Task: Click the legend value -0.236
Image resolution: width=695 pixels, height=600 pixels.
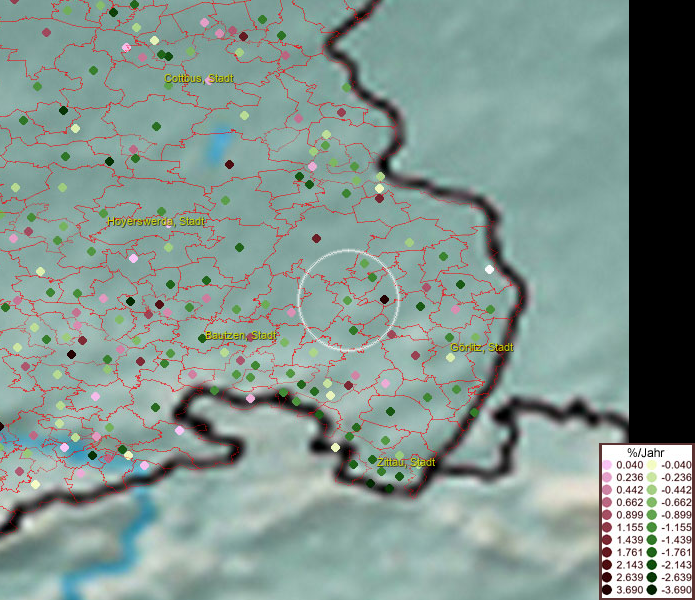Action: tap(676, 477)
